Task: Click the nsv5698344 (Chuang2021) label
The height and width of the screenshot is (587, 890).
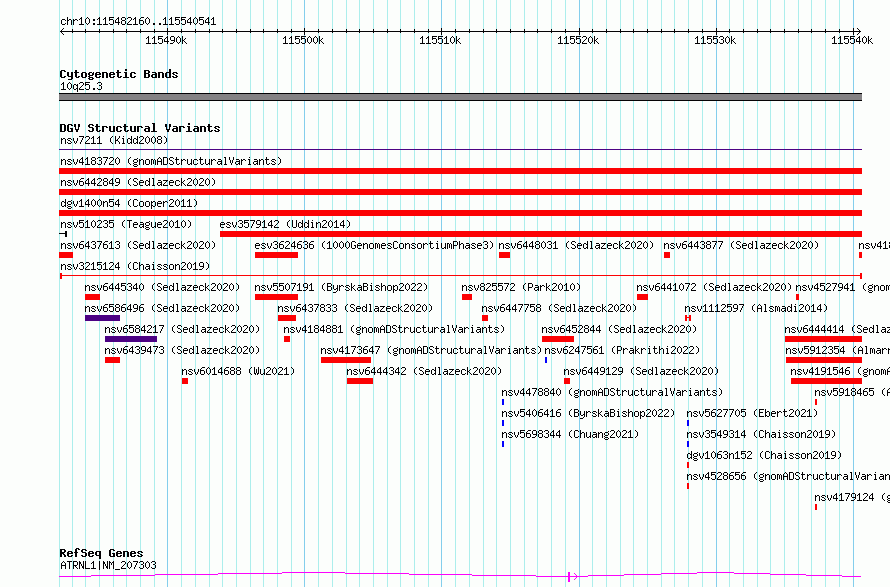Action: click(x=570, y=434)
